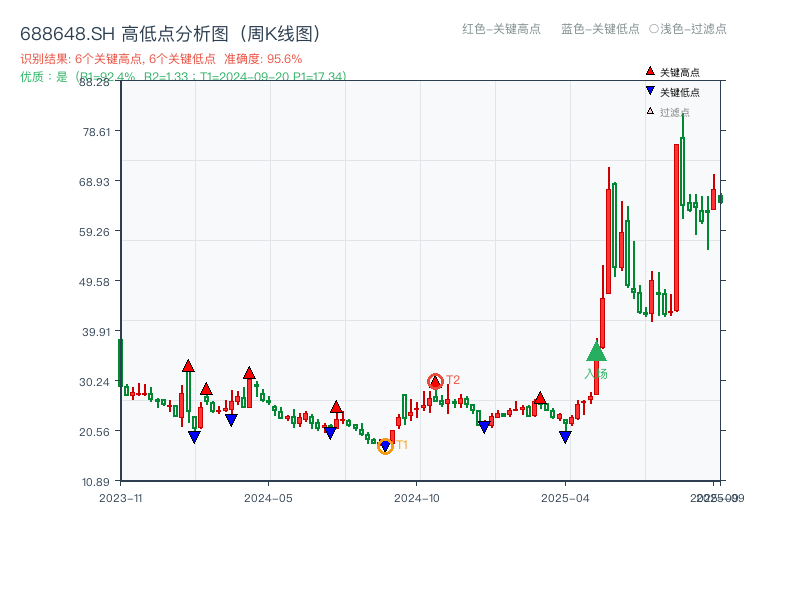Select the 2024-10 axis label tab
Image resolution: width=800 pixels, height=600 pixels.
(417, 495)
